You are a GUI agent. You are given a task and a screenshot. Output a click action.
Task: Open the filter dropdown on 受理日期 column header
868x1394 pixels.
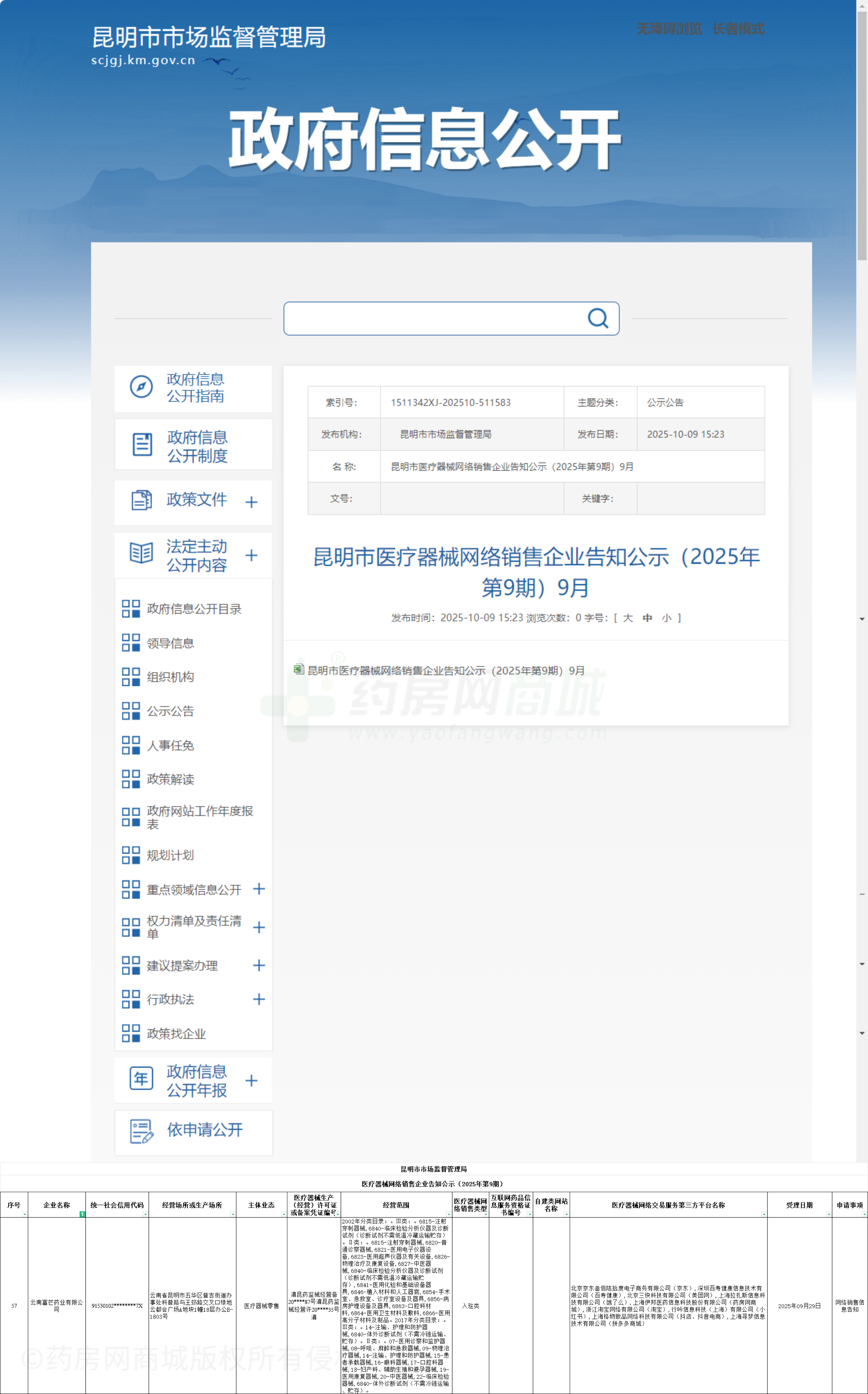click(x=828, y=1214)
